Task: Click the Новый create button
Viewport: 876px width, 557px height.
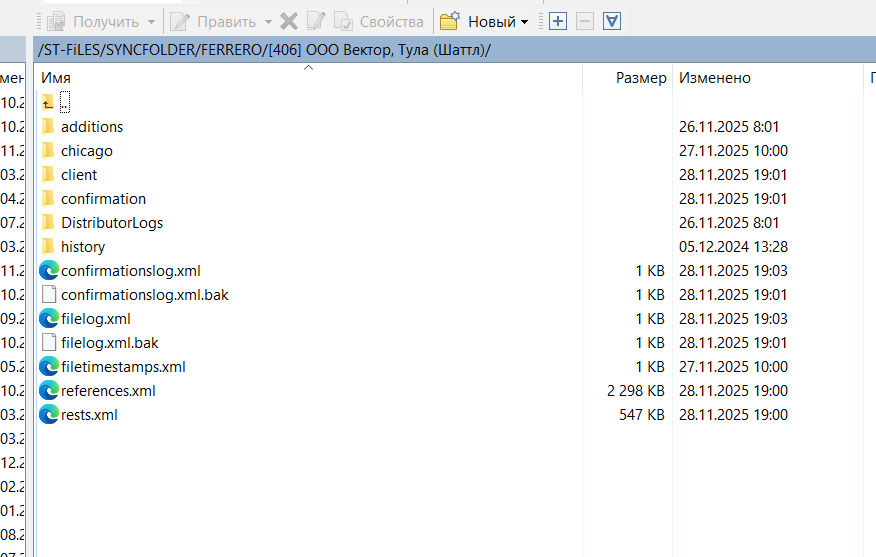Action: pyautogui.click(x=478, y=22)
